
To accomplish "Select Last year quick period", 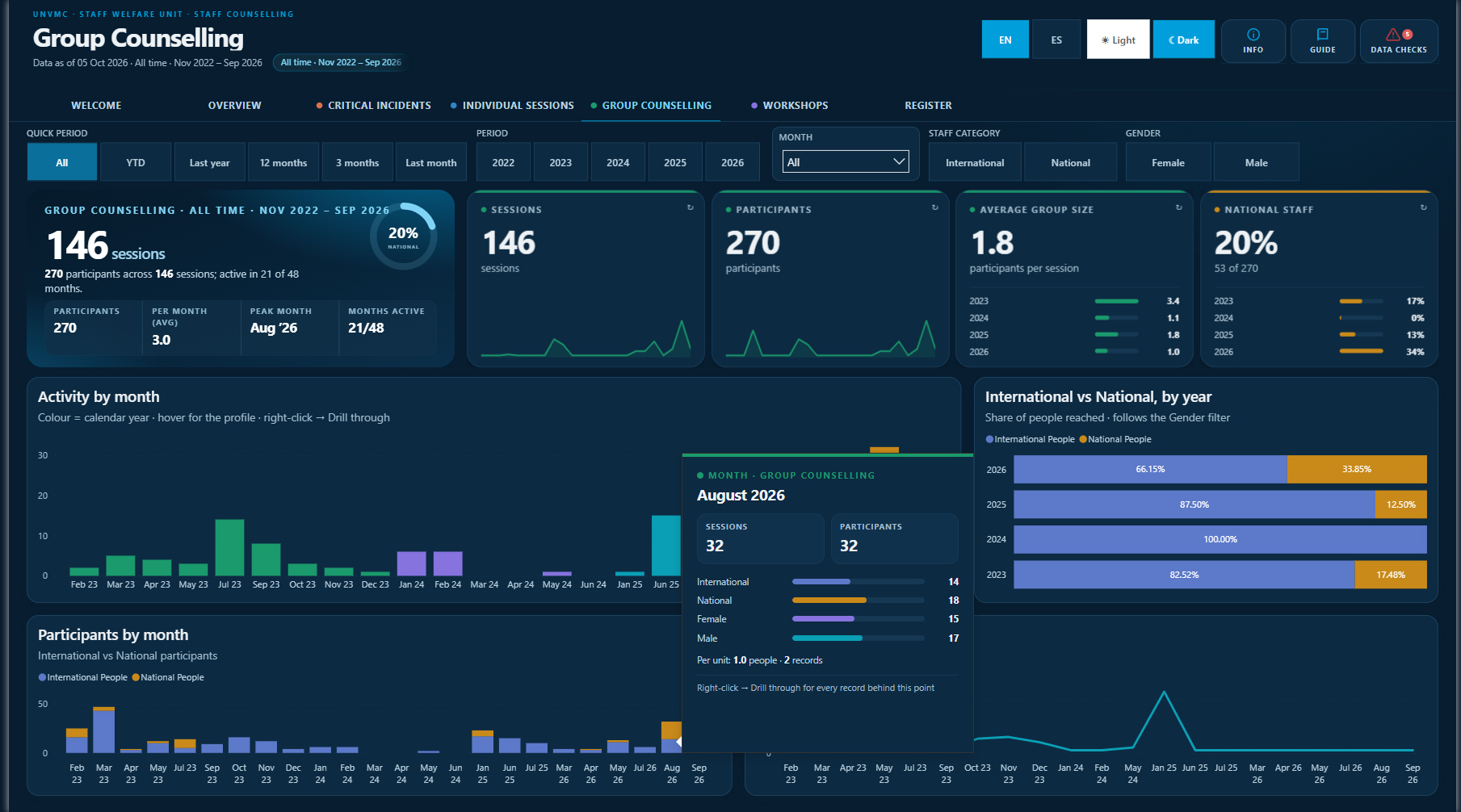I will pyautogui.click(x=210, y=162).
